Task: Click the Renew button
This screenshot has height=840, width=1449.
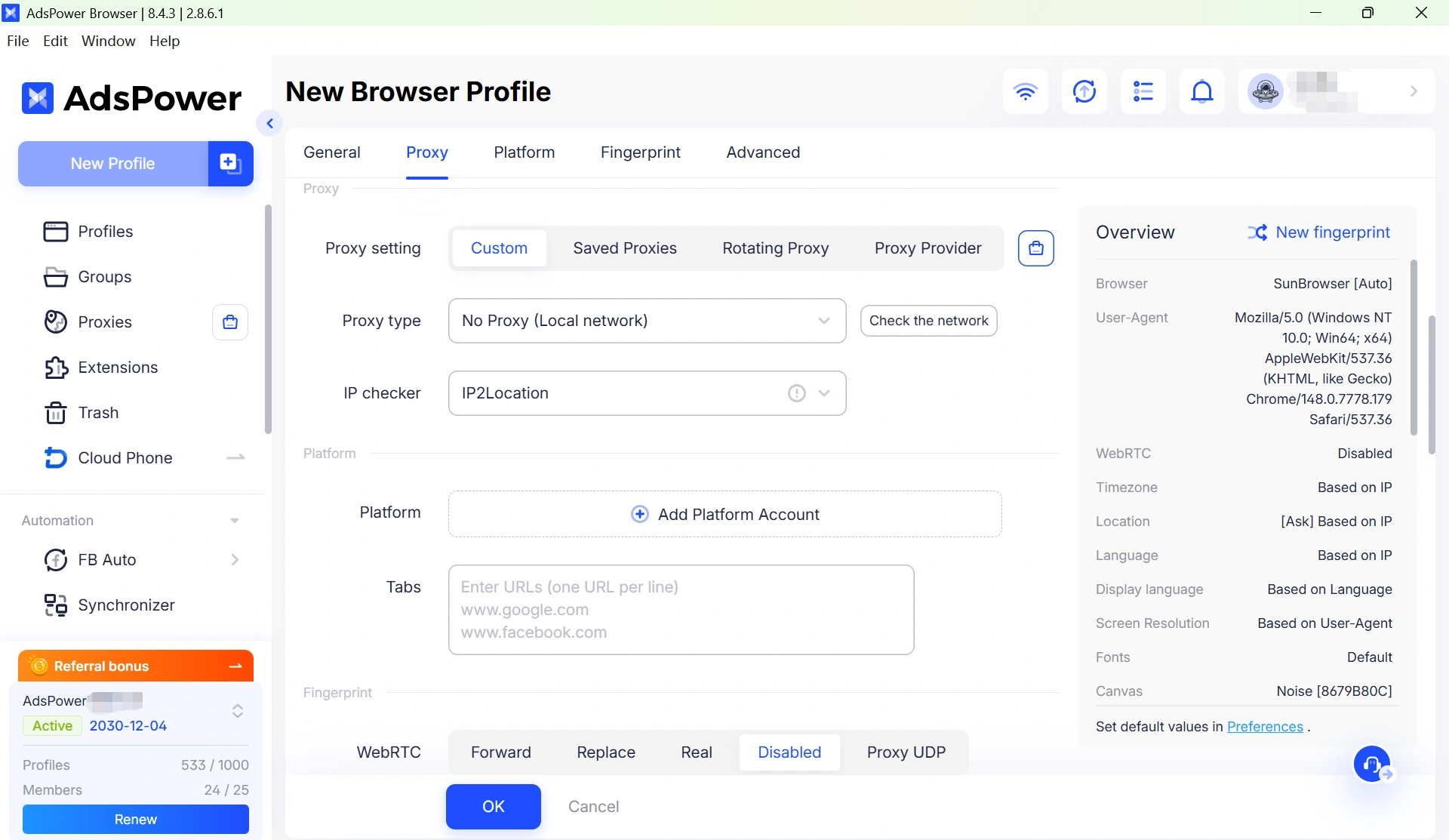Action: [135, 820]
